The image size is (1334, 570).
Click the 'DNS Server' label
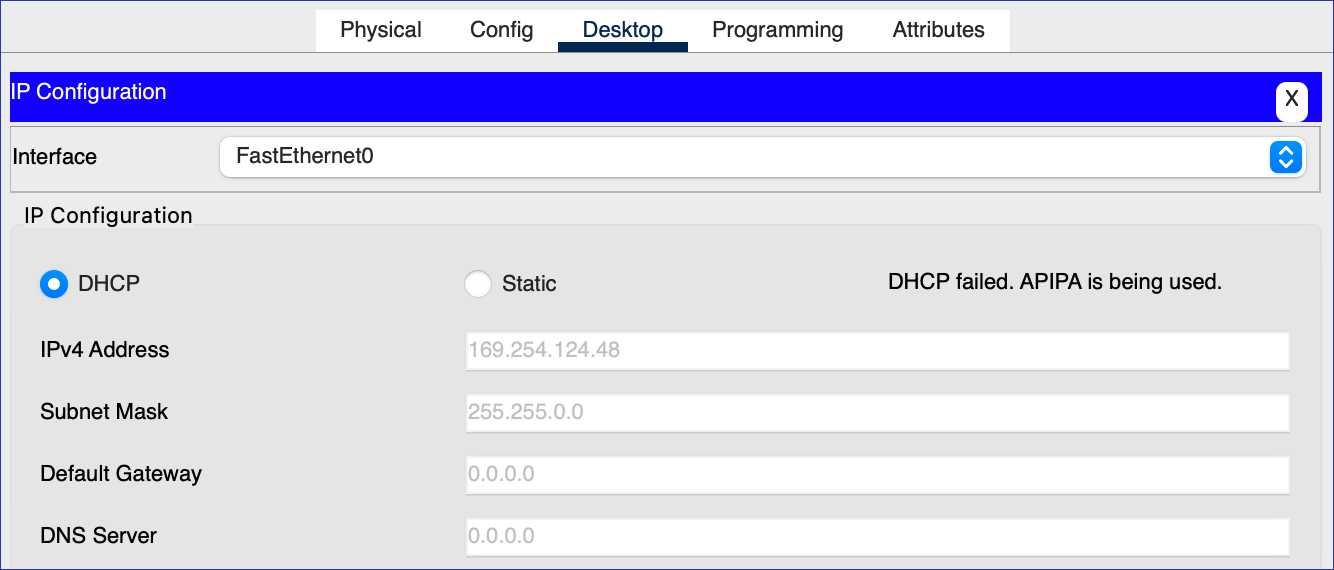(99, 536)
